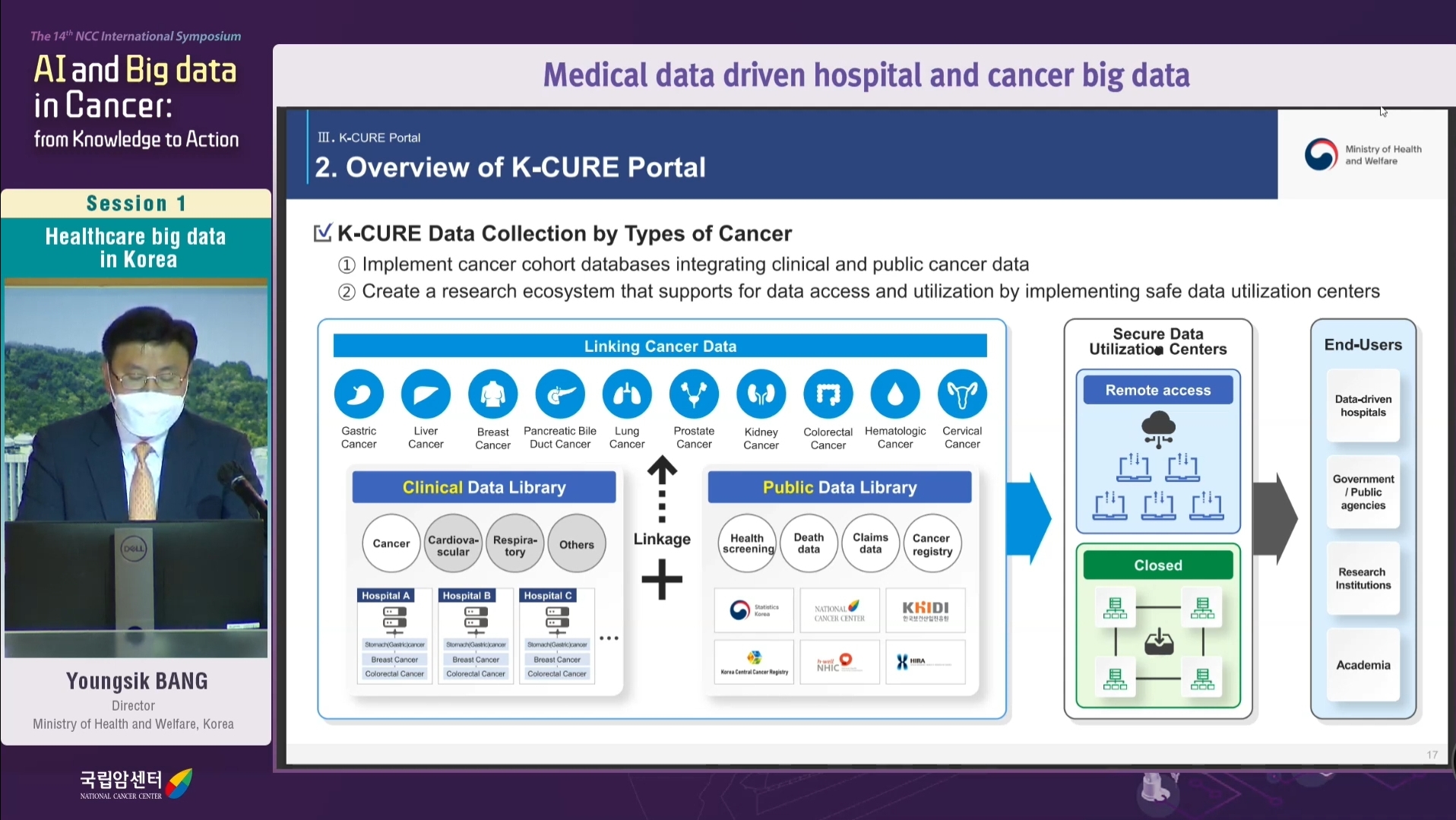
Task: Select the Cardiovascular circle
Action: (453, 543)
